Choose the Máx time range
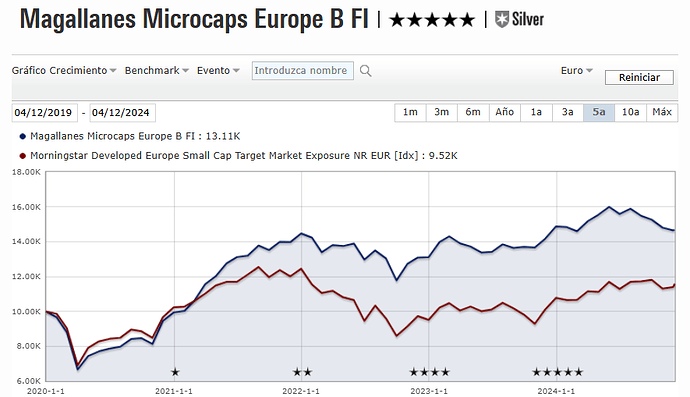Screen dimensions: 690x397 coord(662,112)
